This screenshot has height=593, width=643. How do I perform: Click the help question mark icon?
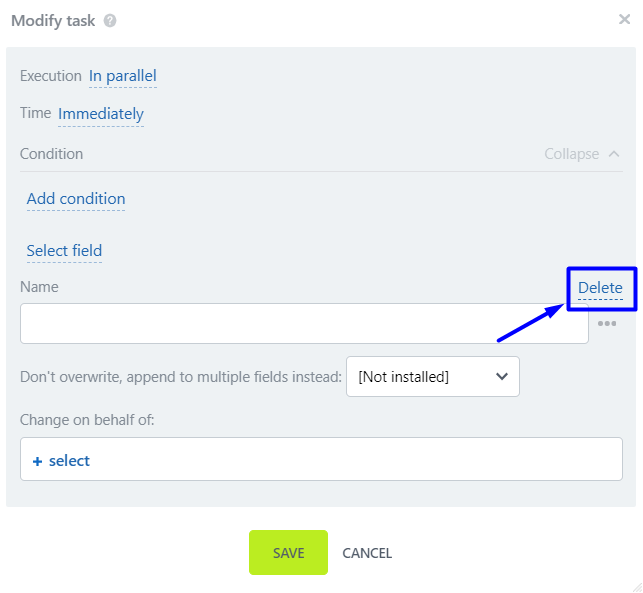[110, 20]
